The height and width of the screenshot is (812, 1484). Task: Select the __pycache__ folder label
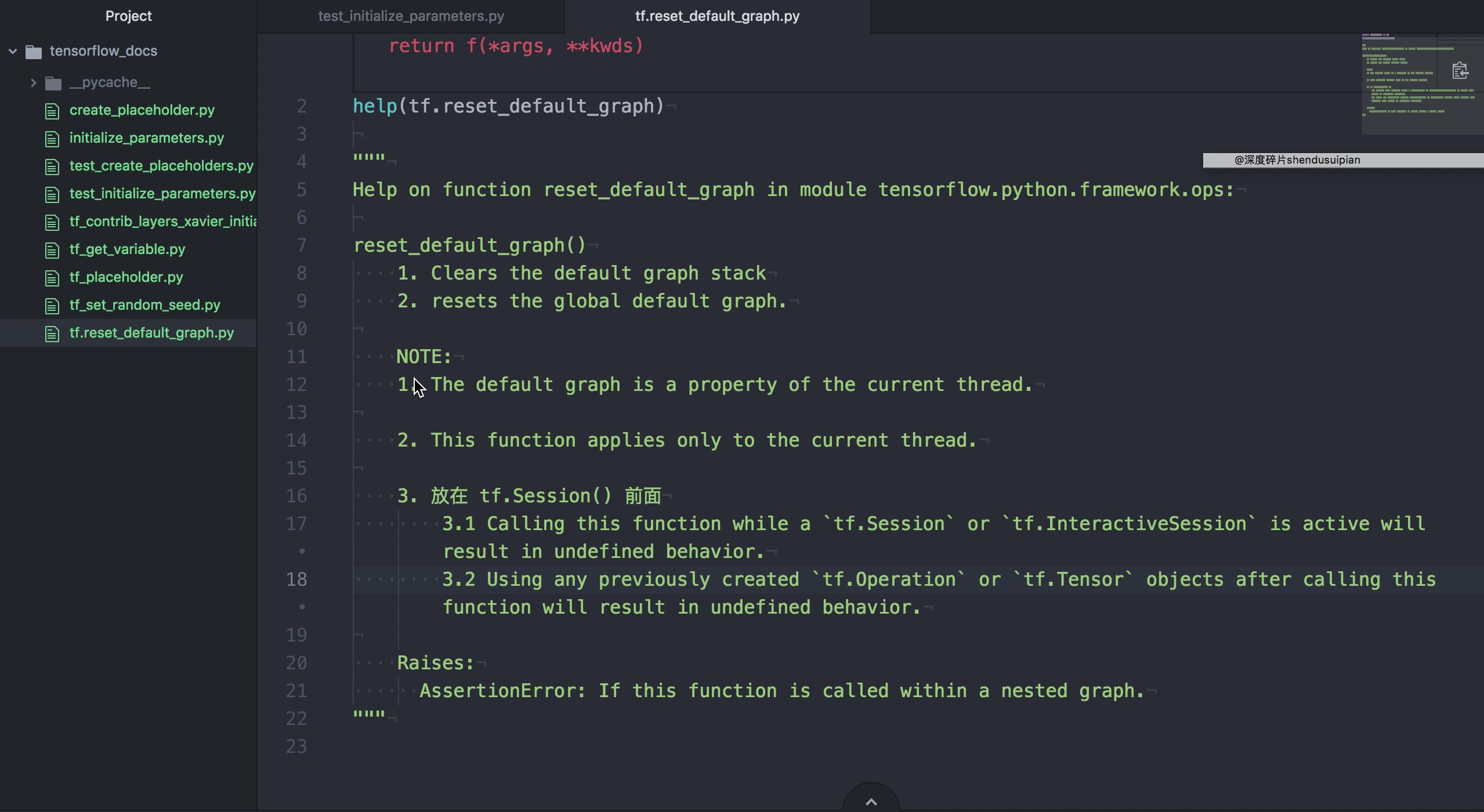tap(110, 82)
